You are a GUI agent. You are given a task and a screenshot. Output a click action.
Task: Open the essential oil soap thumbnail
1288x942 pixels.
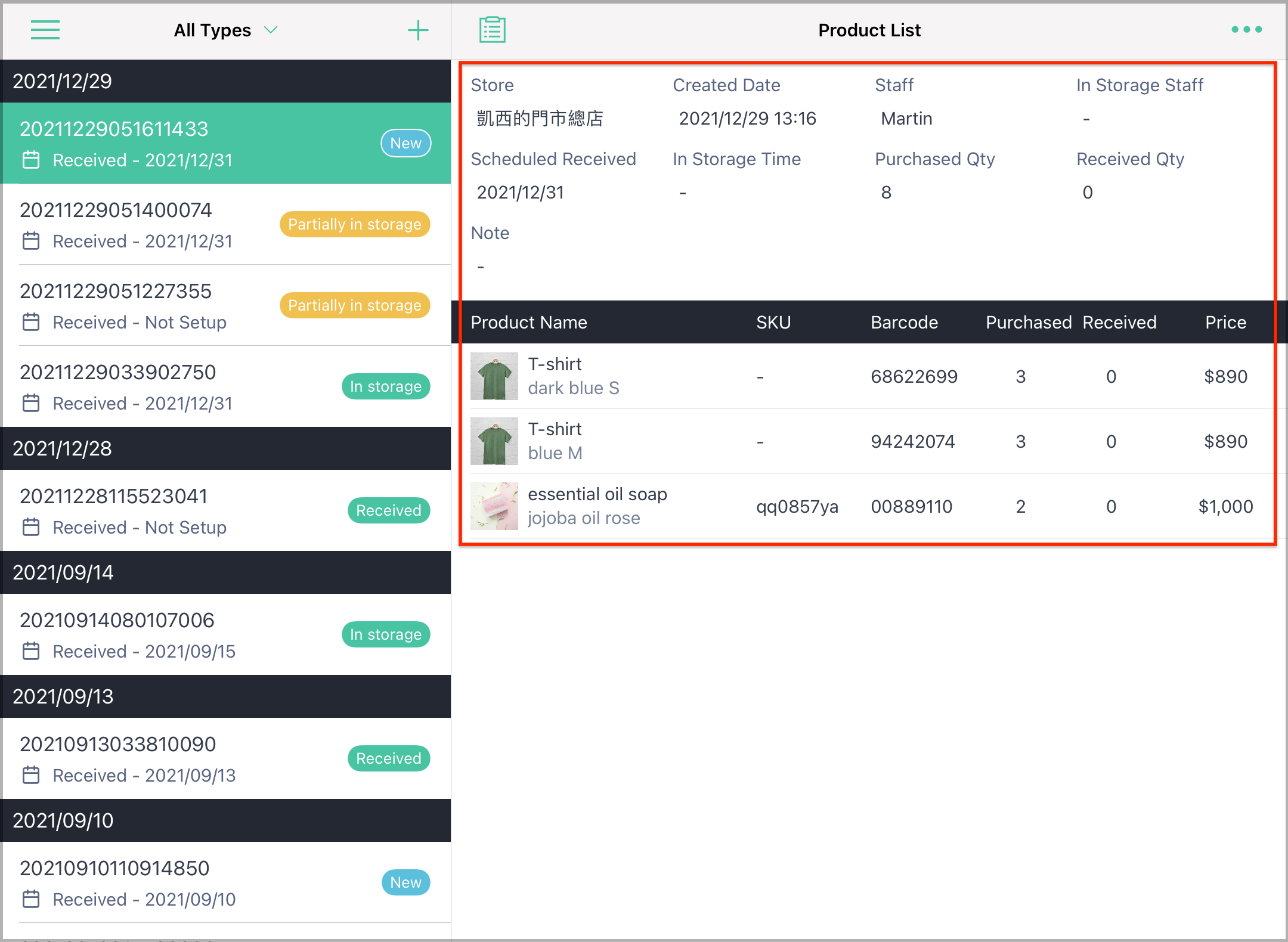coord(494,506)
